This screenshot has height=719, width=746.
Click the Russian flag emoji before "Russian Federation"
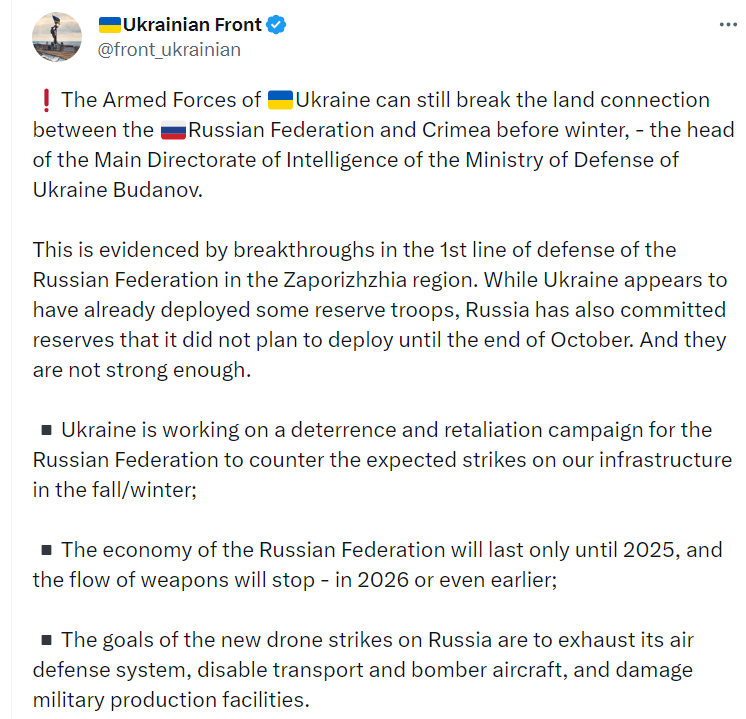click(173, 130)
